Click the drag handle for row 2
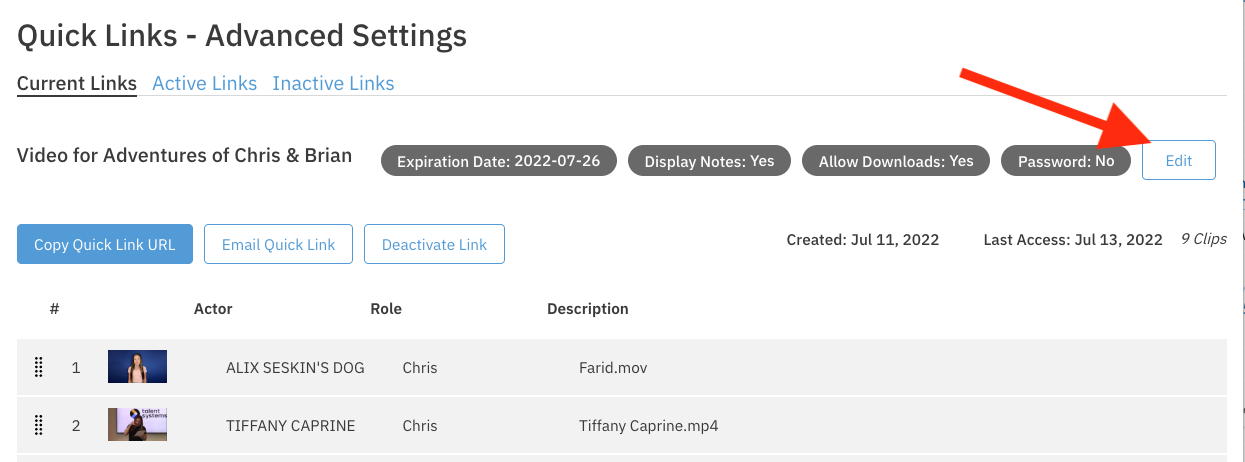This screenshot has height=462, width=1245. [x=39, y=426]
